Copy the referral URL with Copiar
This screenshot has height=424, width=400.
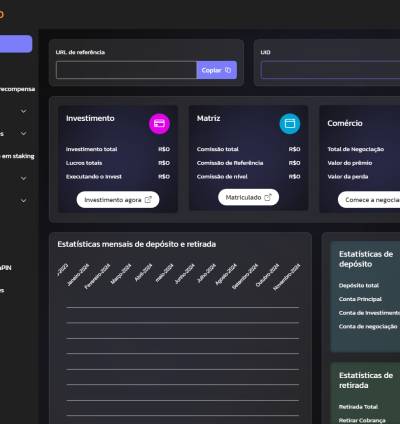(x=217, y=70)
